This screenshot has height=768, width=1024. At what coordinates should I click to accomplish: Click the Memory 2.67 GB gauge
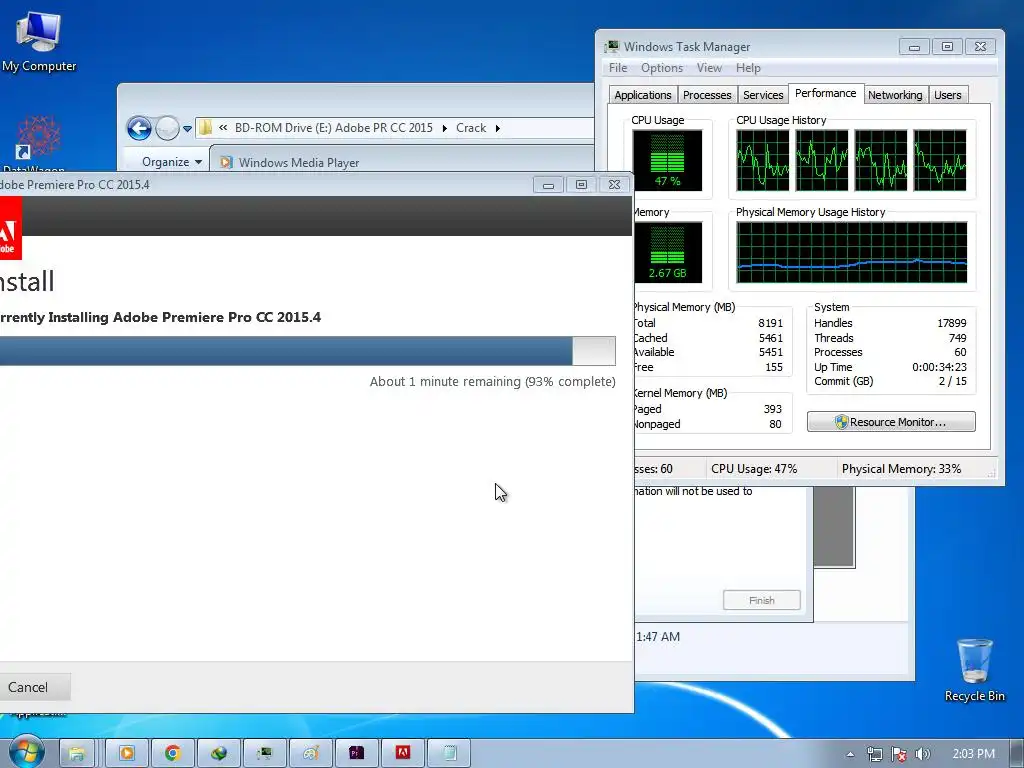667,252
